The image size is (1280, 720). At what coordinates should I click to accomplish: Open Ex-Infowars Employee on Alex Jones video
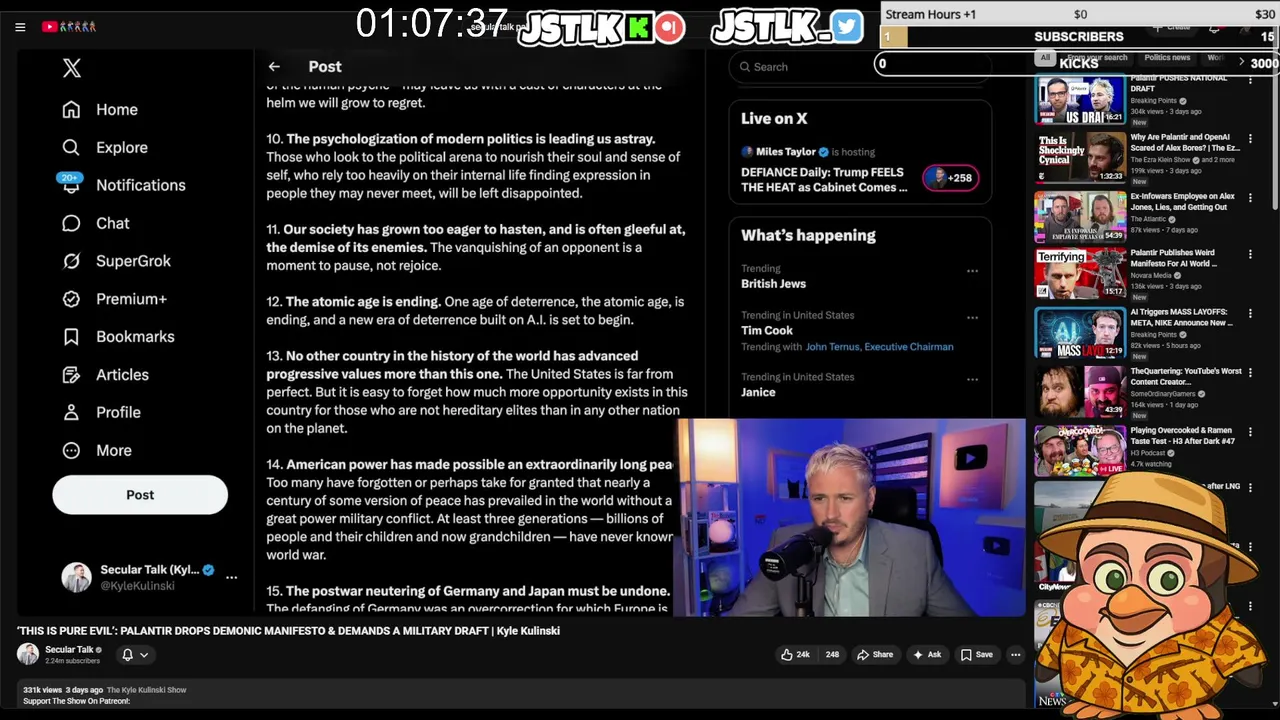point(1080,217)
